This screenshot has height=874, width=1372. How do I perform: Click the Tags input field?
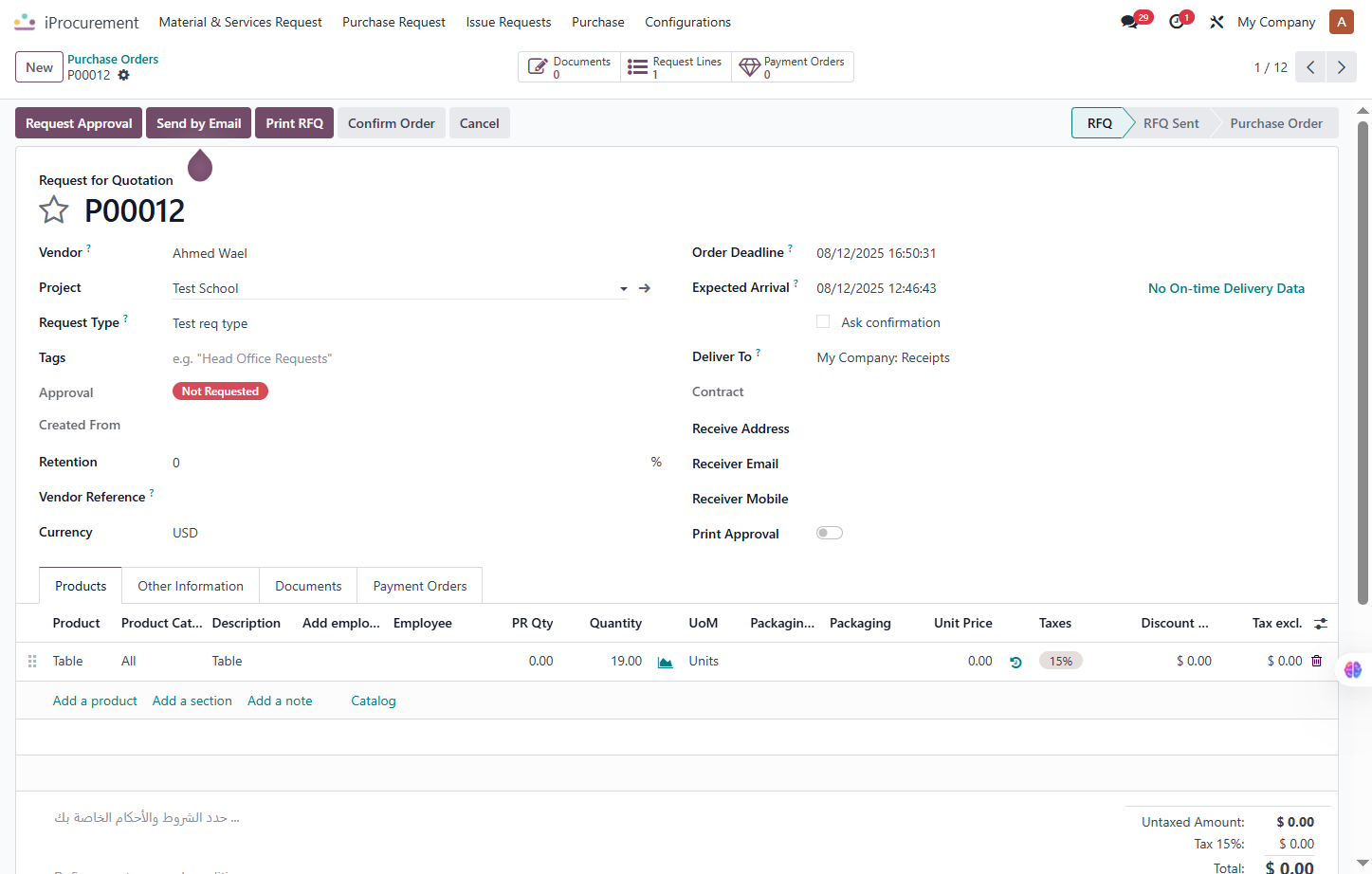click(x=398, y=358)
